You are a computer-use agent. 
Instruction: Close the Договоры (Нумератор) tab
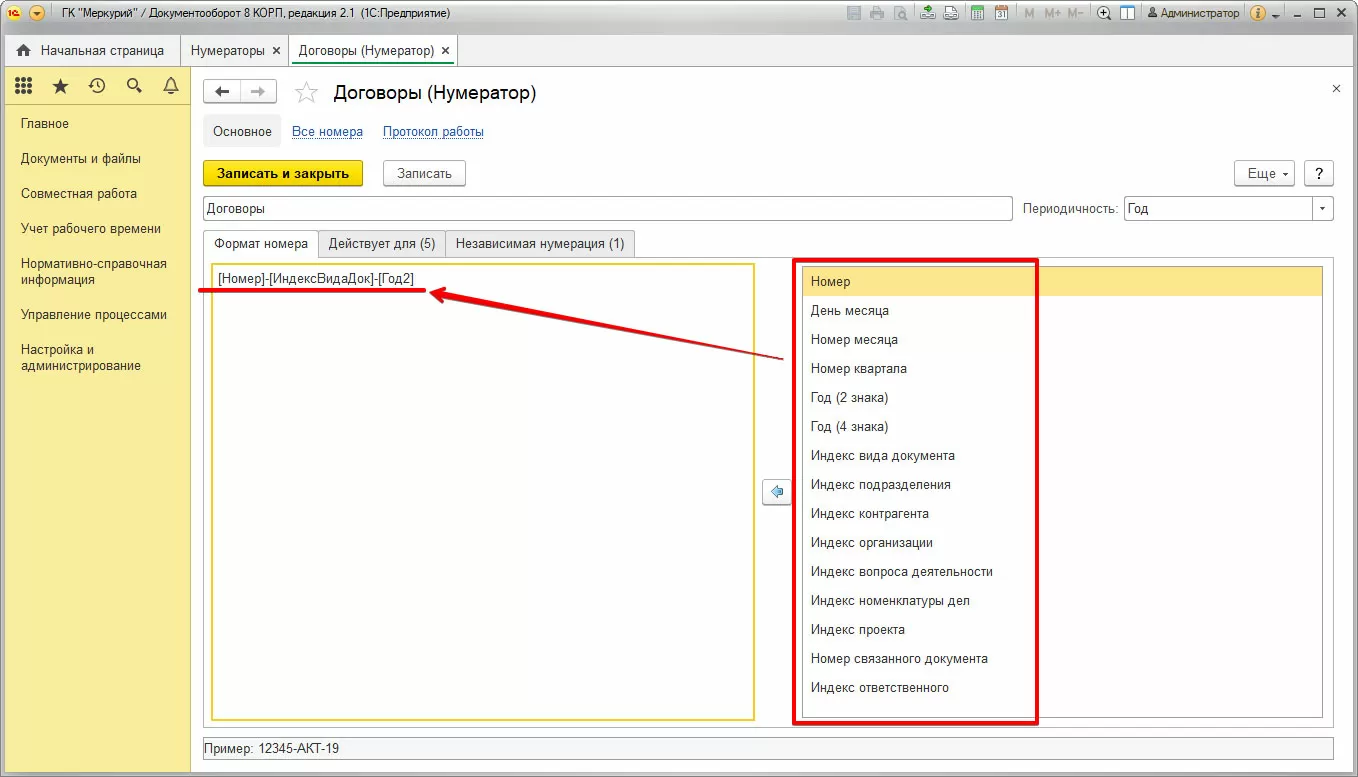coord(445,50)
